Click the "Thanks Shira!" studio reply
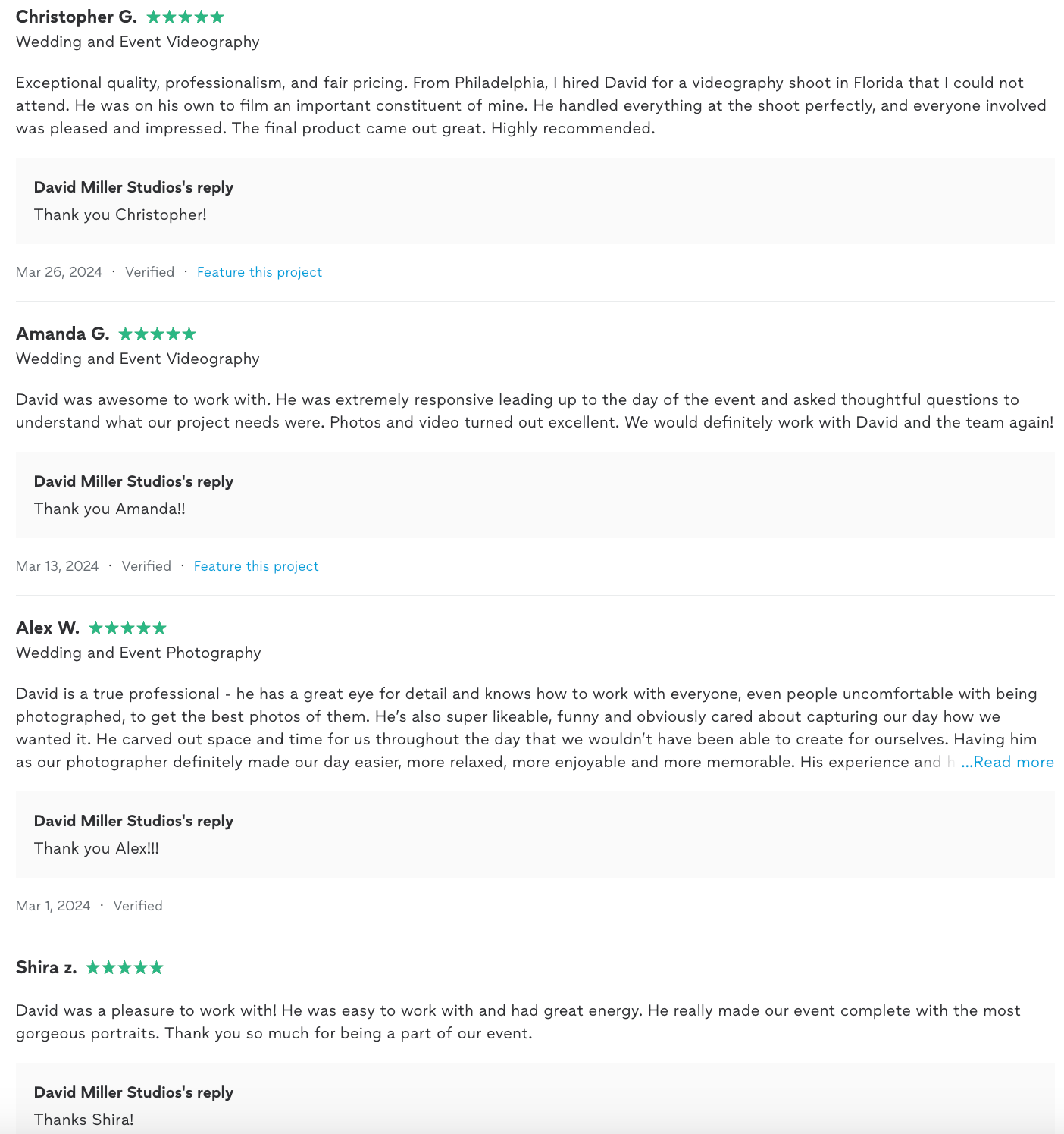 click(x=84, y=1120)
